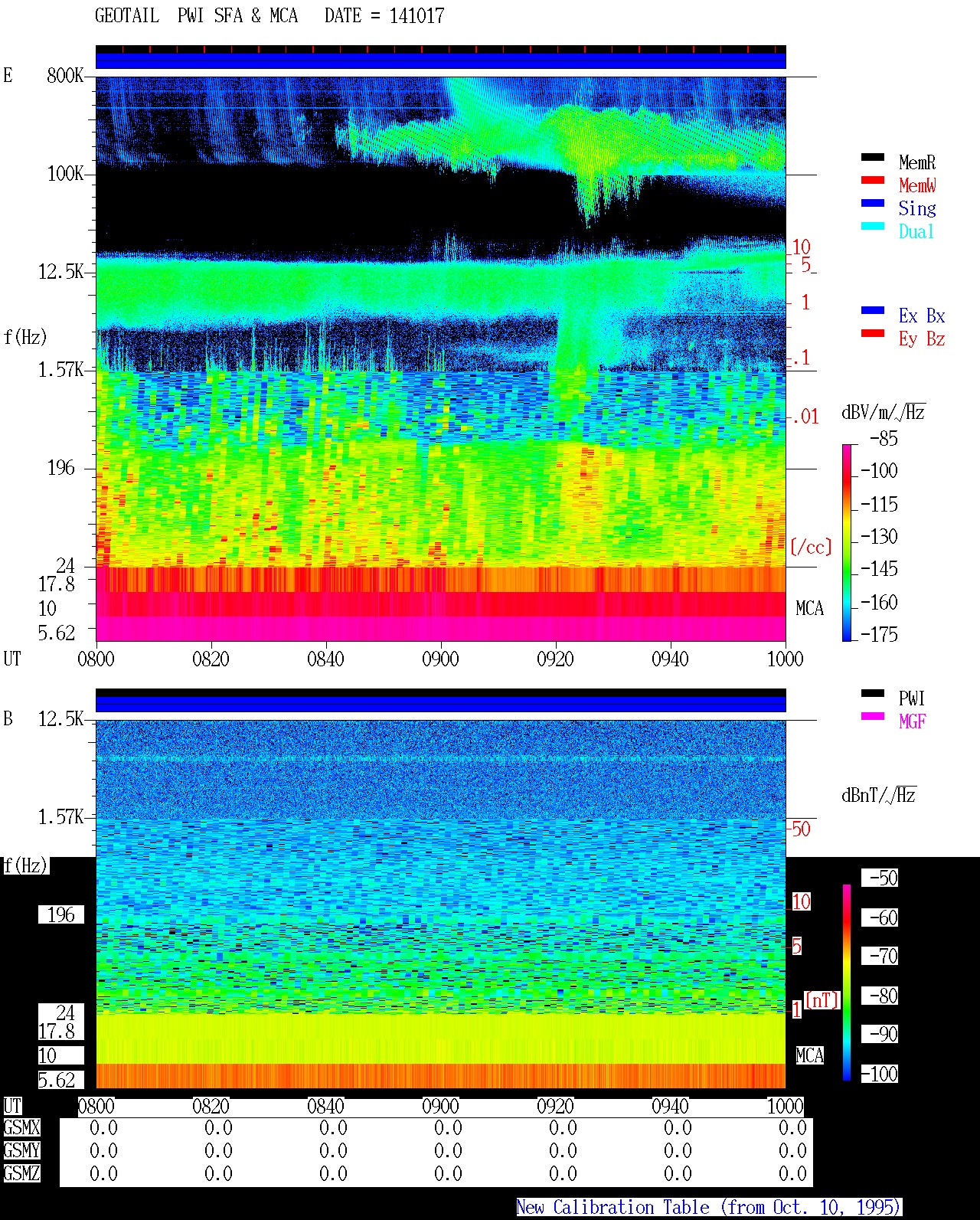
Task: Select the "MemW" legend label
Action: pos(917,185)
